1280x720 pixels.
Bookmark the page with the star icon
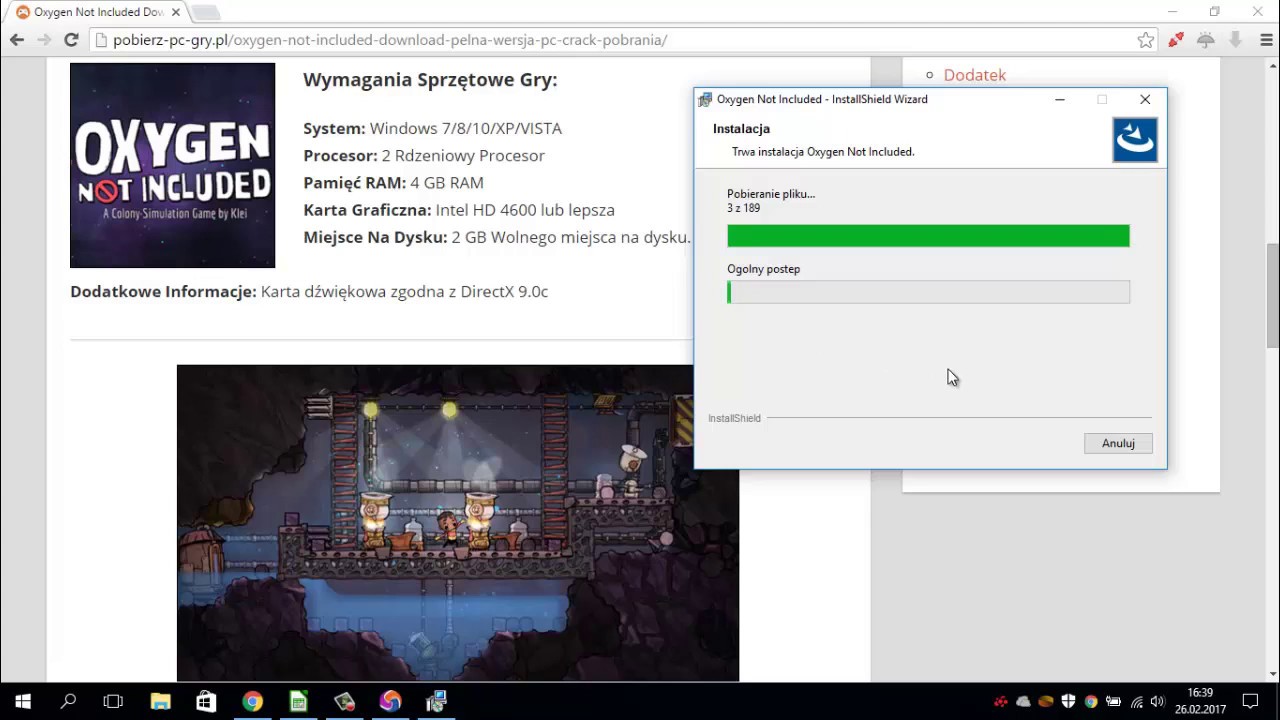coord(1146,40)
